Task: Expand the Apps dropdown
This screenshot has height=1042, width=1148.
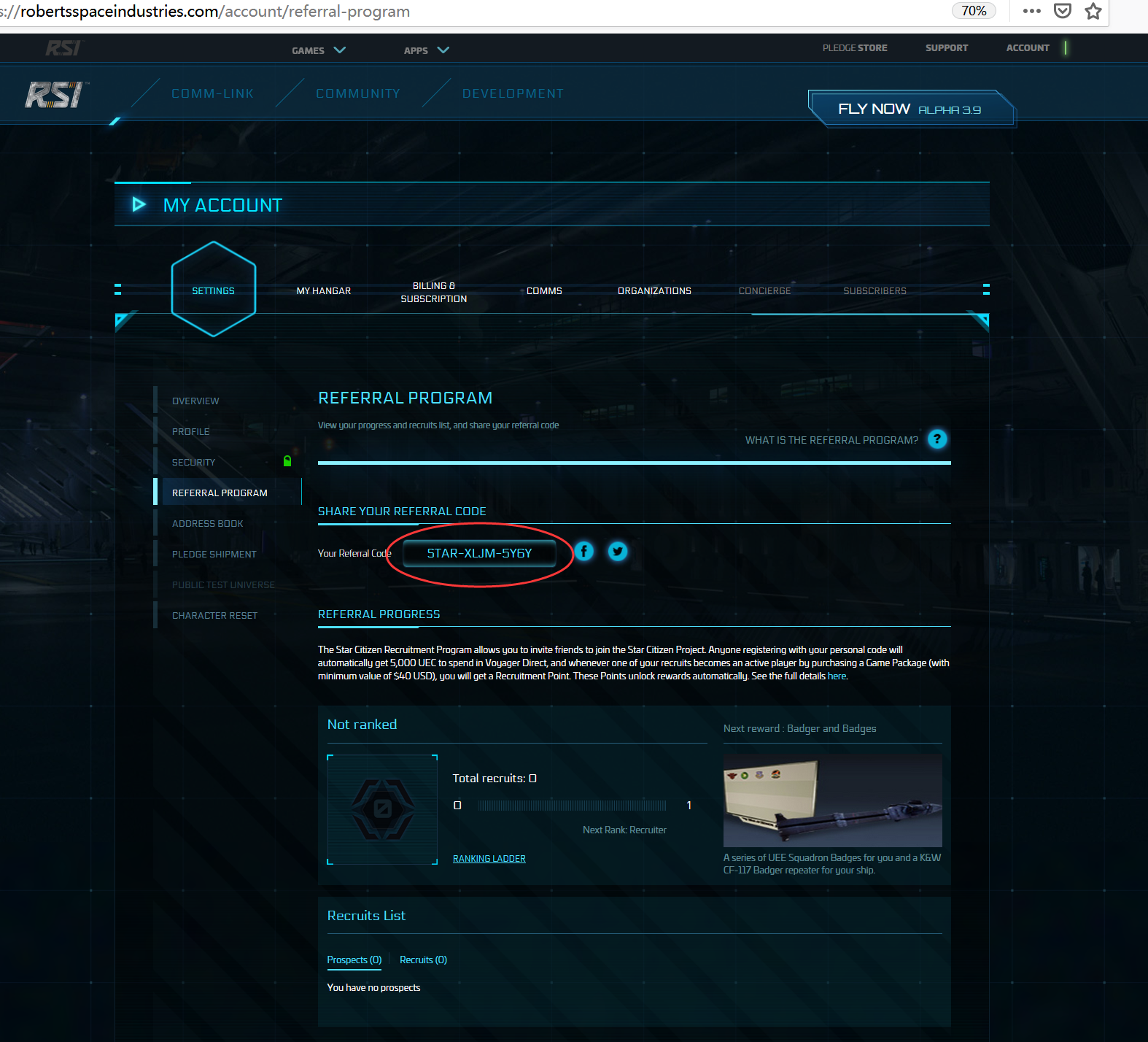Action: pyautogui.click(x=427, y=50)
